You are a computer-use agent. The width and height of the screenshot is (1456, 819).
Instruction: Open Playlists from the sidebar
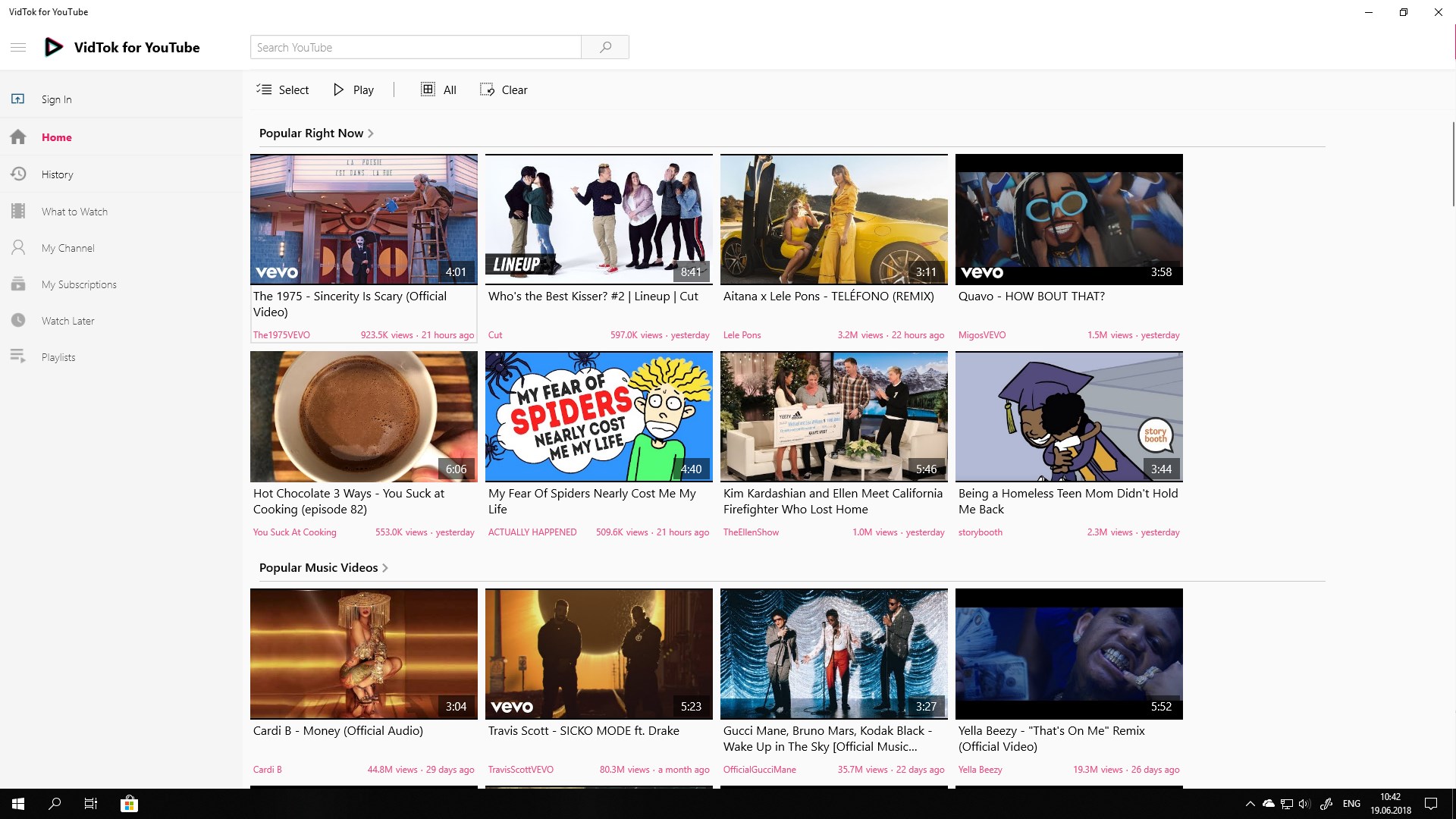tap(58, 357)
